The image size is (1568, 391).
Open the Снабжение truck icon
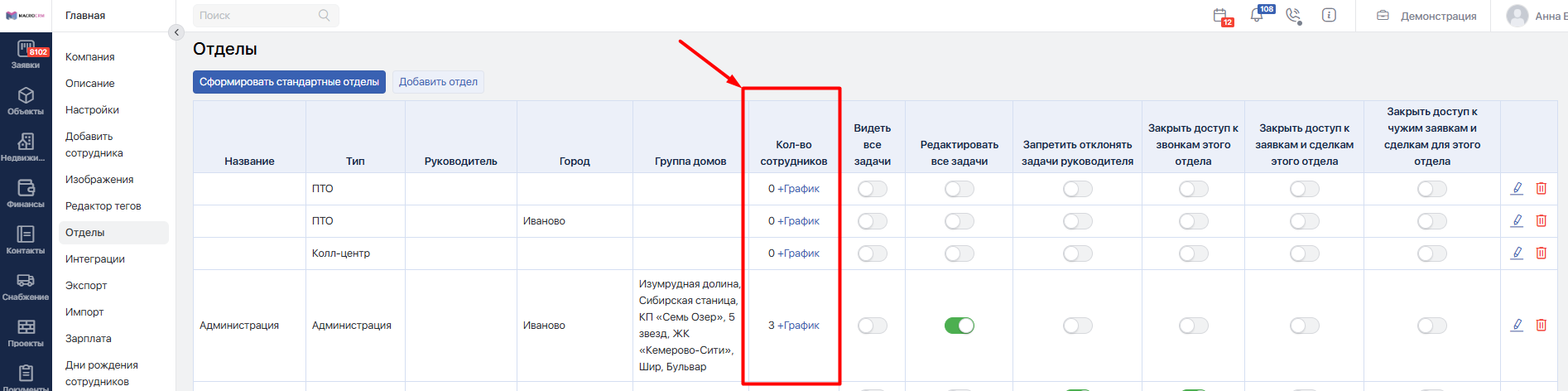[26, 287]
